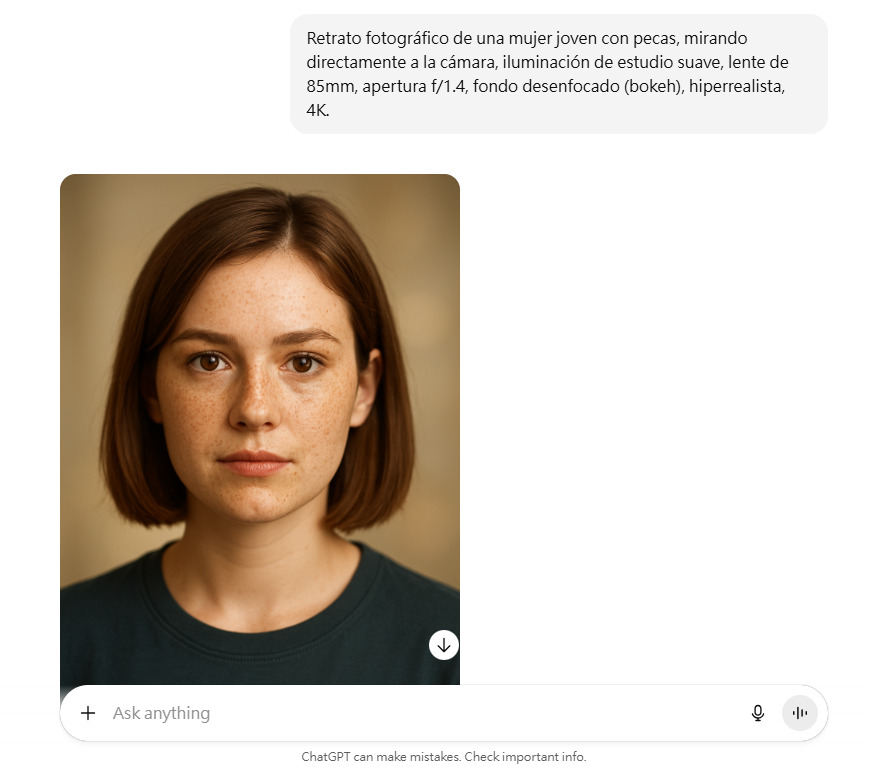Viewport: 870px width, 768px height.
Task: Launch voice mode with the waveform button
Action: [x=800, y=713]
